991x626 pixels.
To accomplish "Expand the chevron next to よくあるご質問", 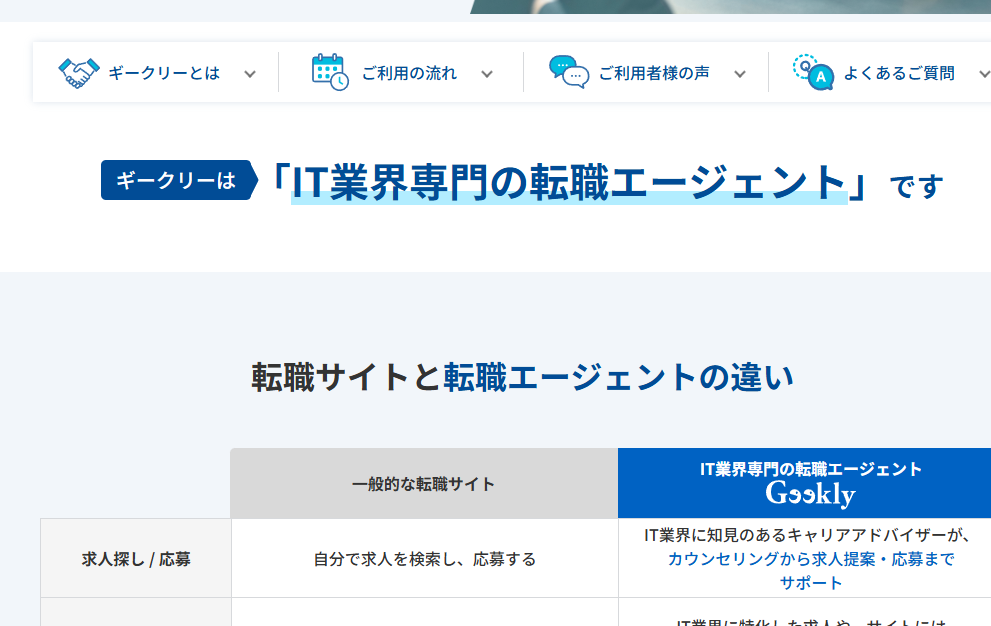I will tap(985, 74).
